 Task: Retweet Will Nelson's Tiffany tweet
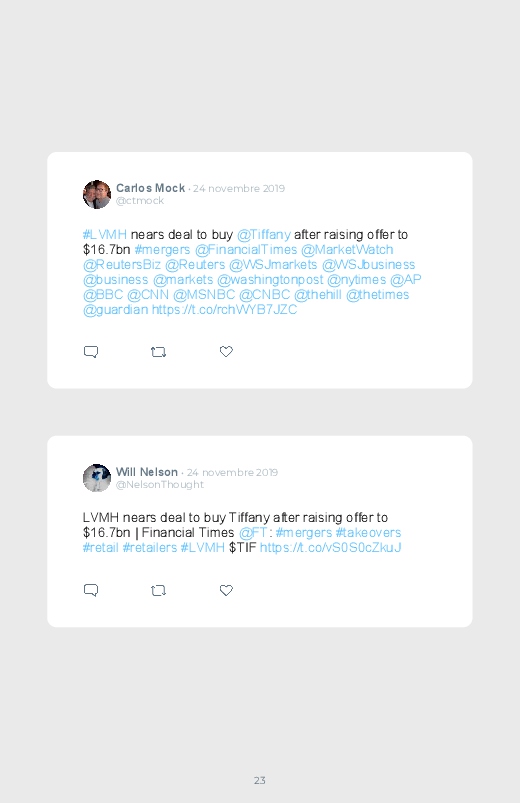[x=158, y=590]
